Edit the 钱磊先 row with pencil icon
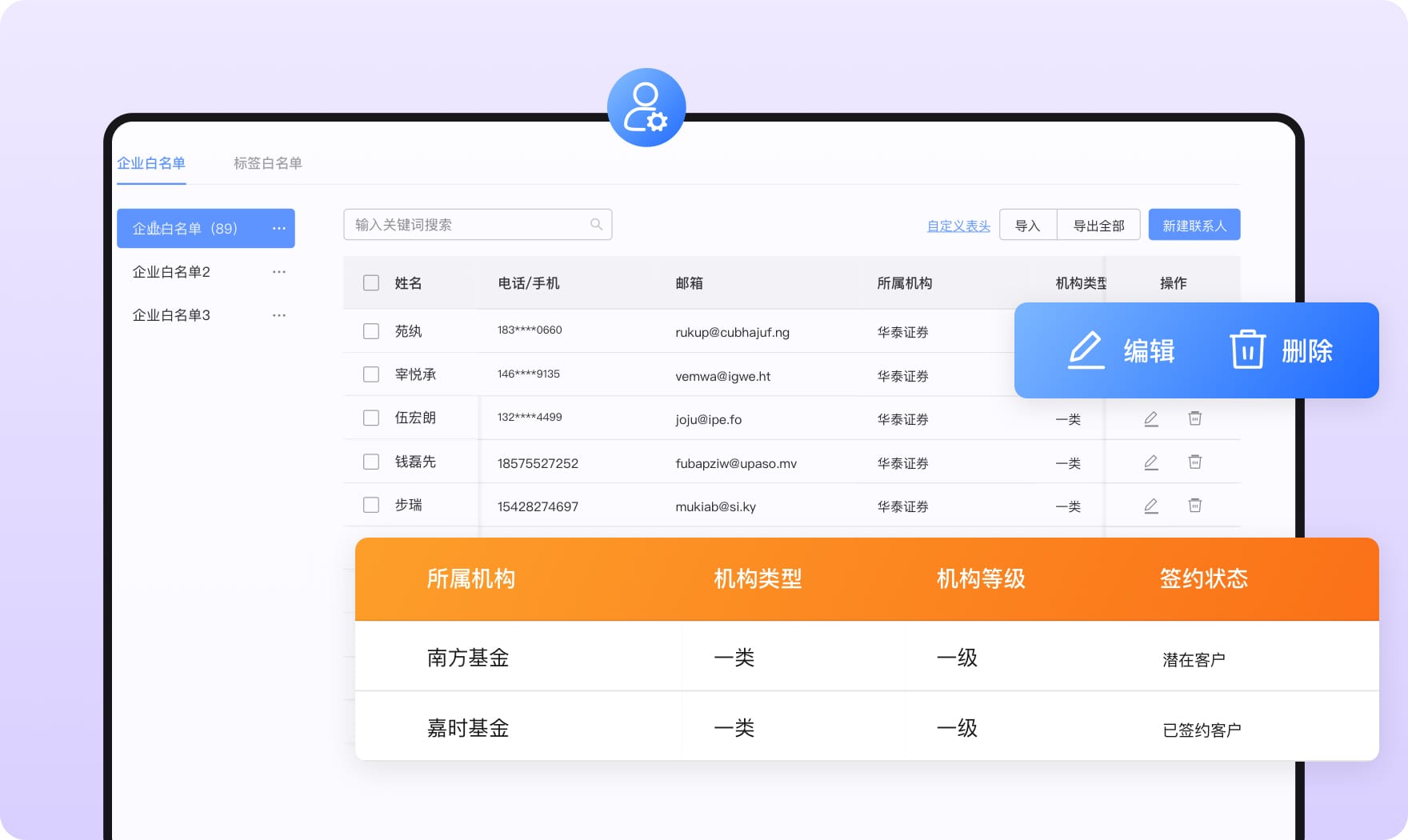Viewport: 1408px width, 840px height. click(1151, 462)
